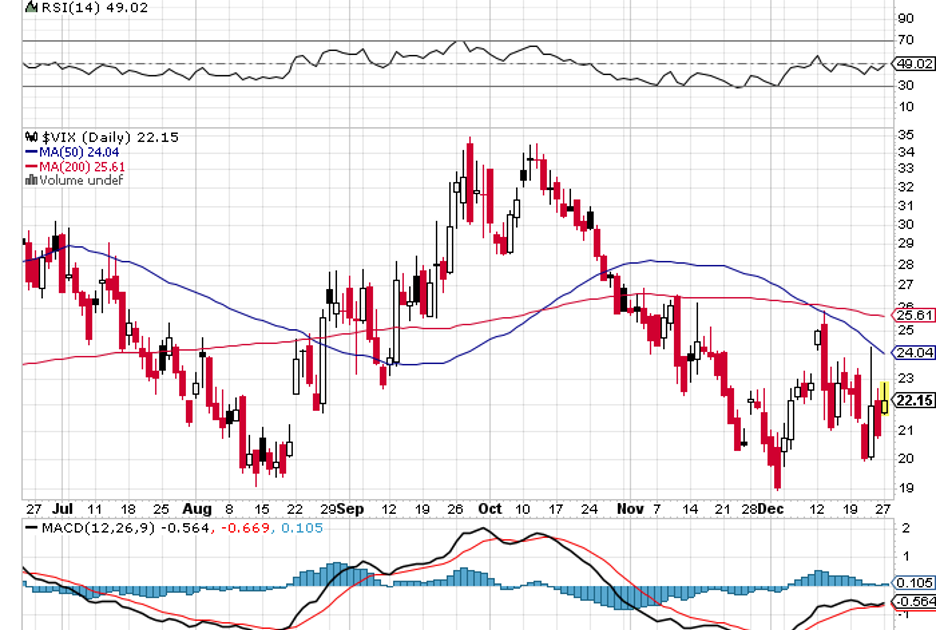Click the red MA(200) legend line marker
This screenshot has width=936, height=630.
(x=30, y=167)
